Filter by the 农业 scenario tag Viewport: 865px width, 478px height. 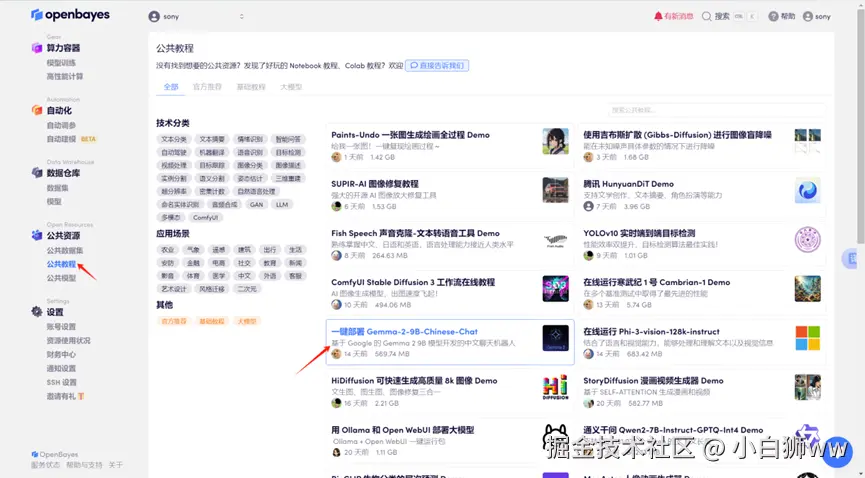click(x=167, y=250)
